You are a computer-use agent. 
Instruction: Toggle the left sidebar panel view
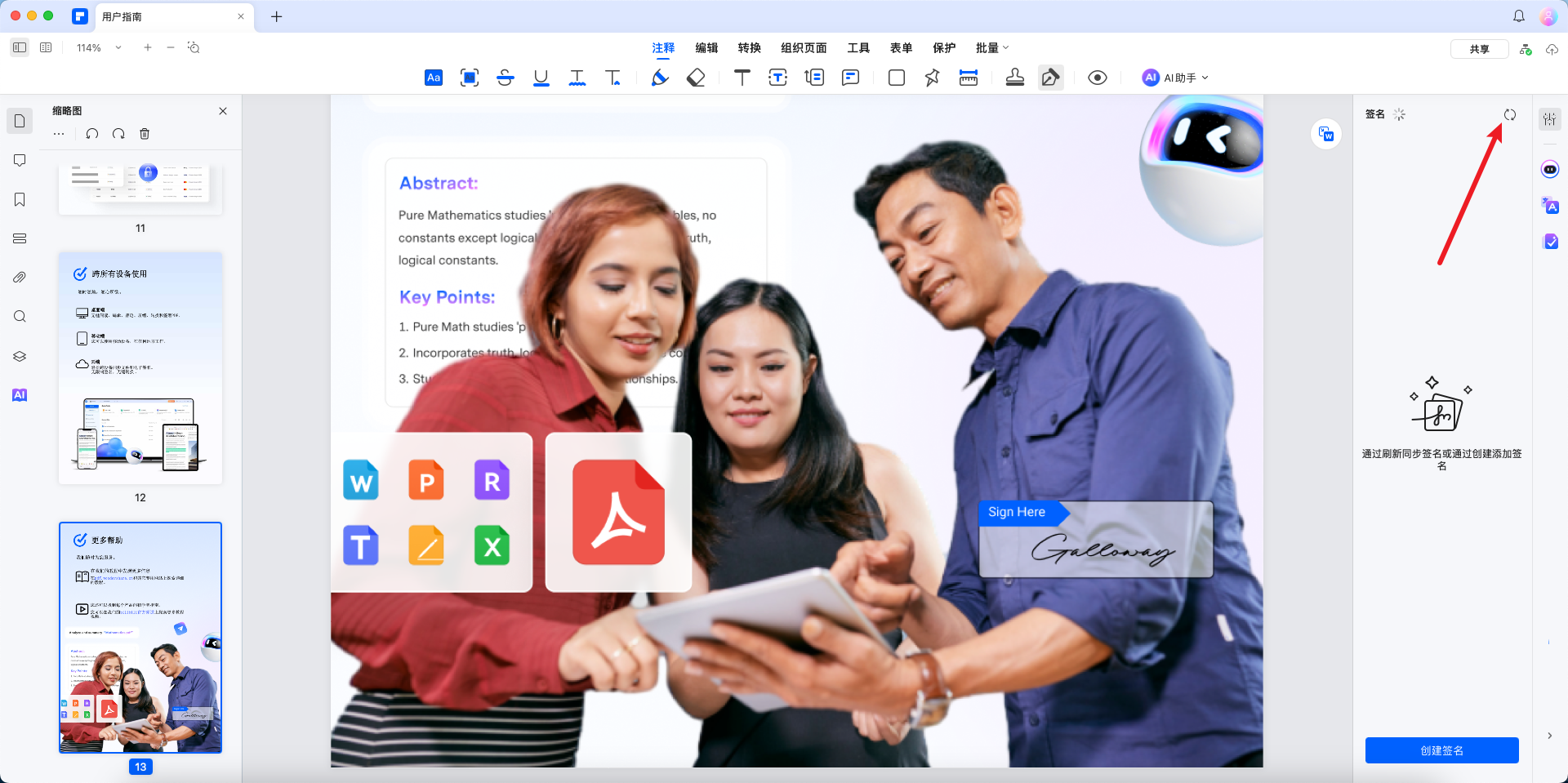[20, 48]
